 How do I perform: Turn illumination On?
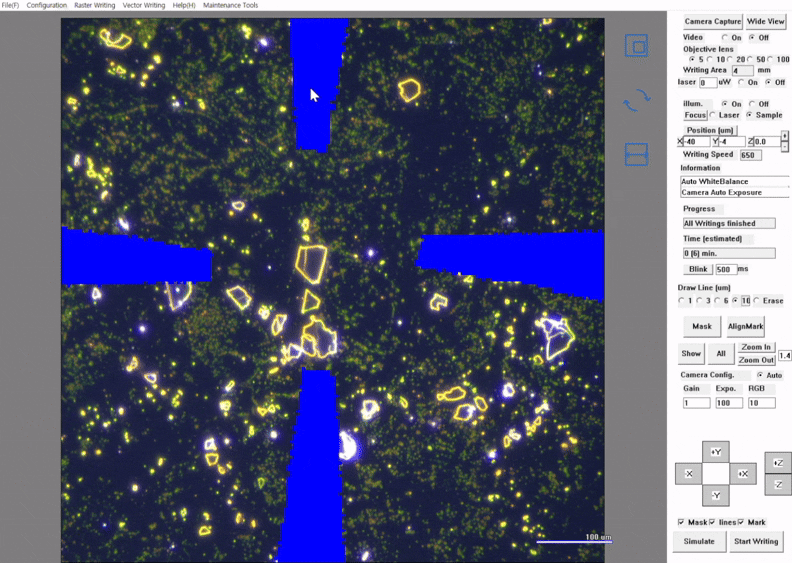[725, 104]
